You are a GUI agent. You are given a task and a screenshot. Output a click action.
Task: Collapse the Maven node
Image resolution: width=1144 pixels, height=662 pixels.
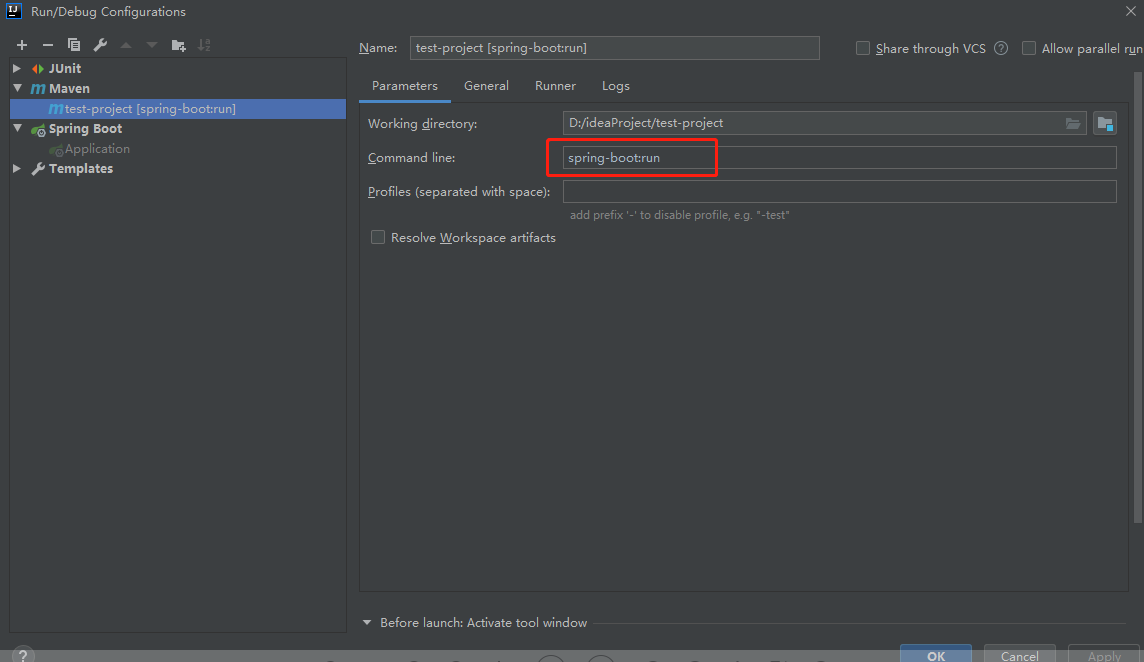click(17, 88)
